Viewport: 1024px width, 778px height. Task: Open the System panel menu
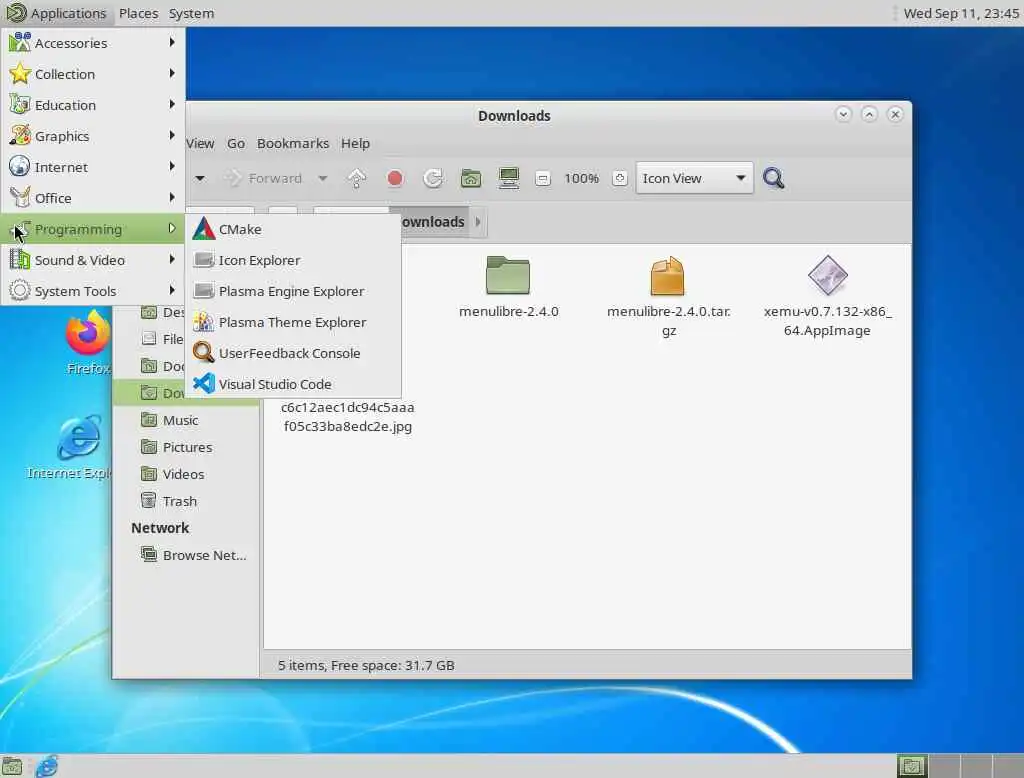[x=191, y=13]
